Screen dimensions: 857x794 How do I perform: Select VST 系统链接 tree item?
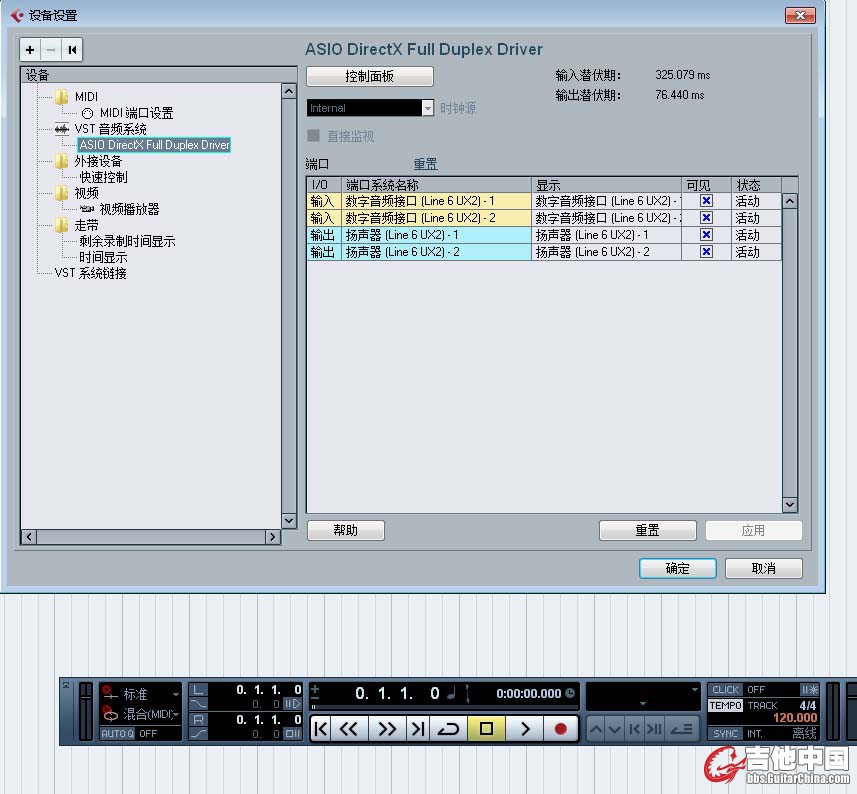pos(91,273)
